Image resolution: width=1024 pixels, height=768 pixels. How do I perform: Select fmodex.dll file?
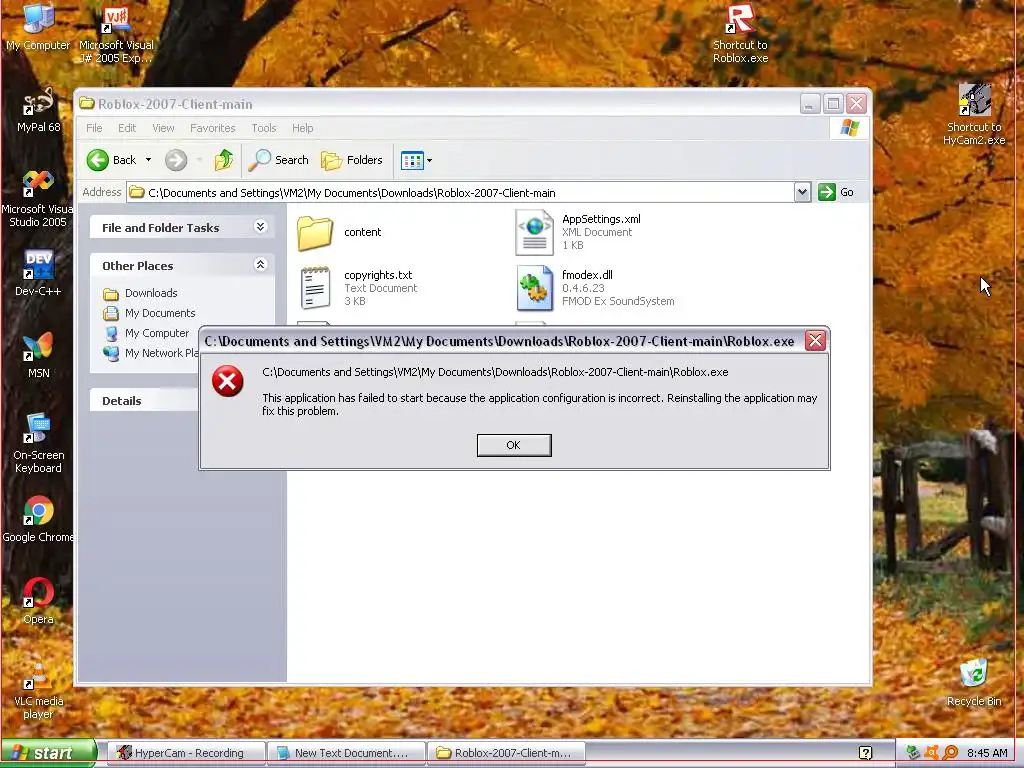(x=595, y=288)
